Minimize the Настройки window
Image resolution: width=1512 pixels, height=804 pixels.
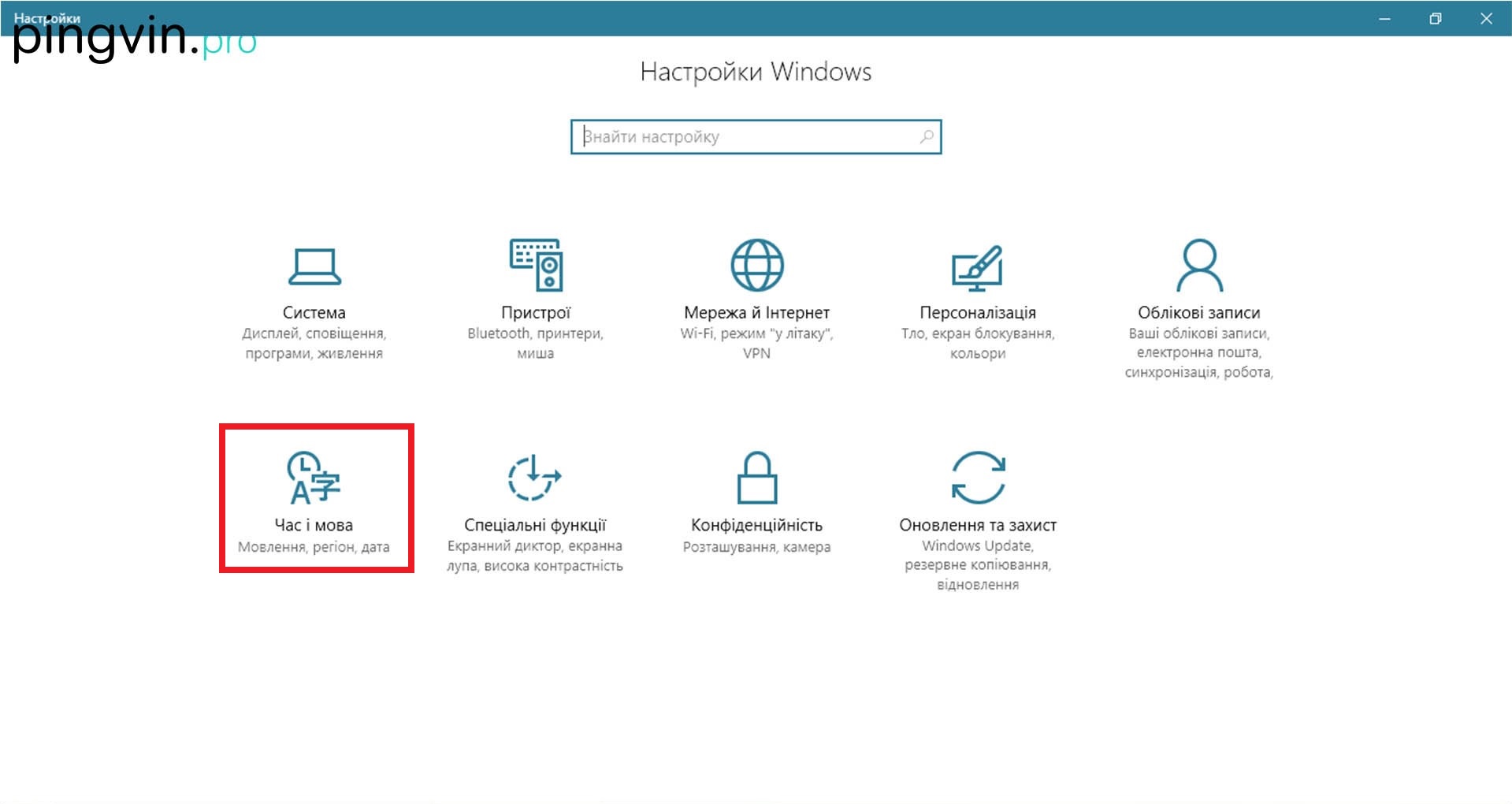(x=1384, y=19)
